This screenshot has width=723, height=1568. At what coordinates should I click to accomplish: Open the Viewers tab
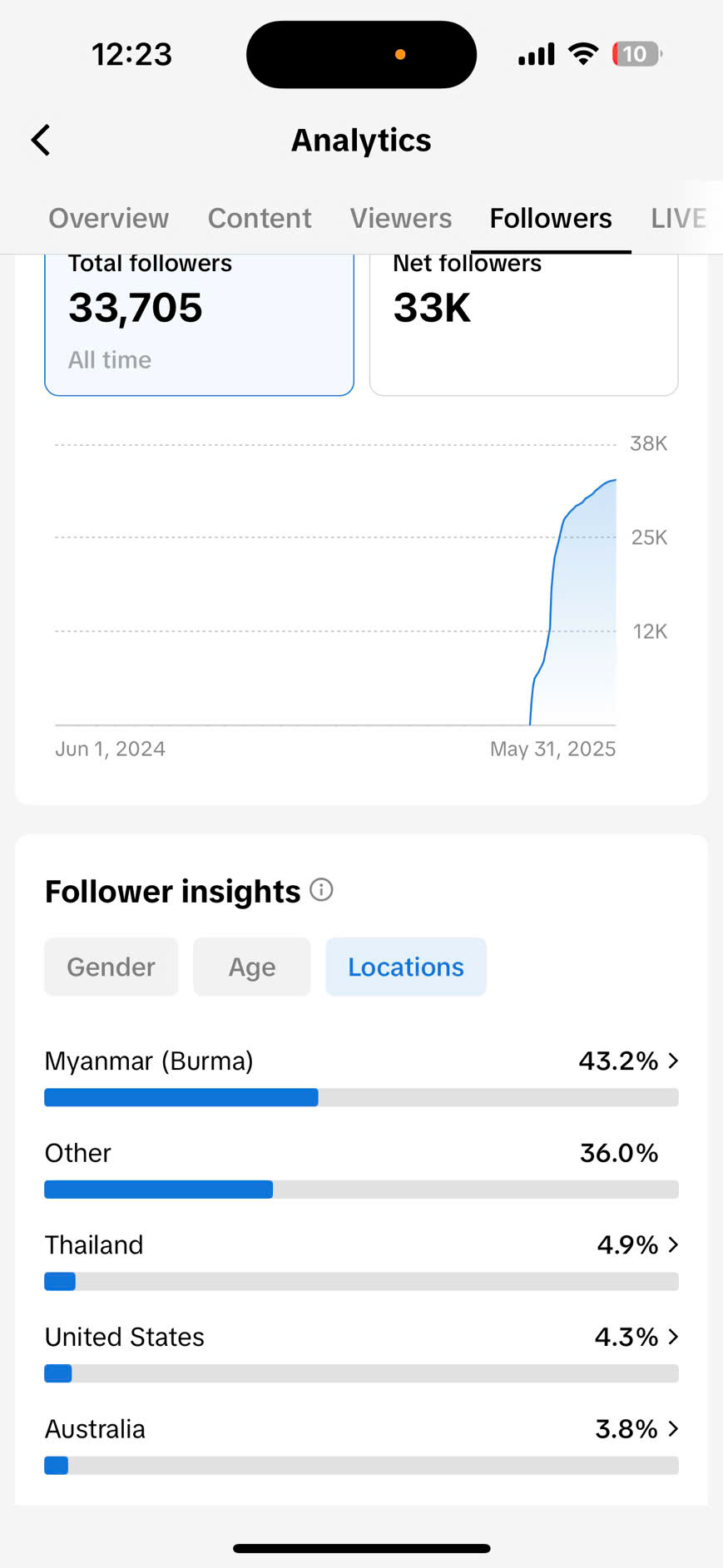click(401, 218)
